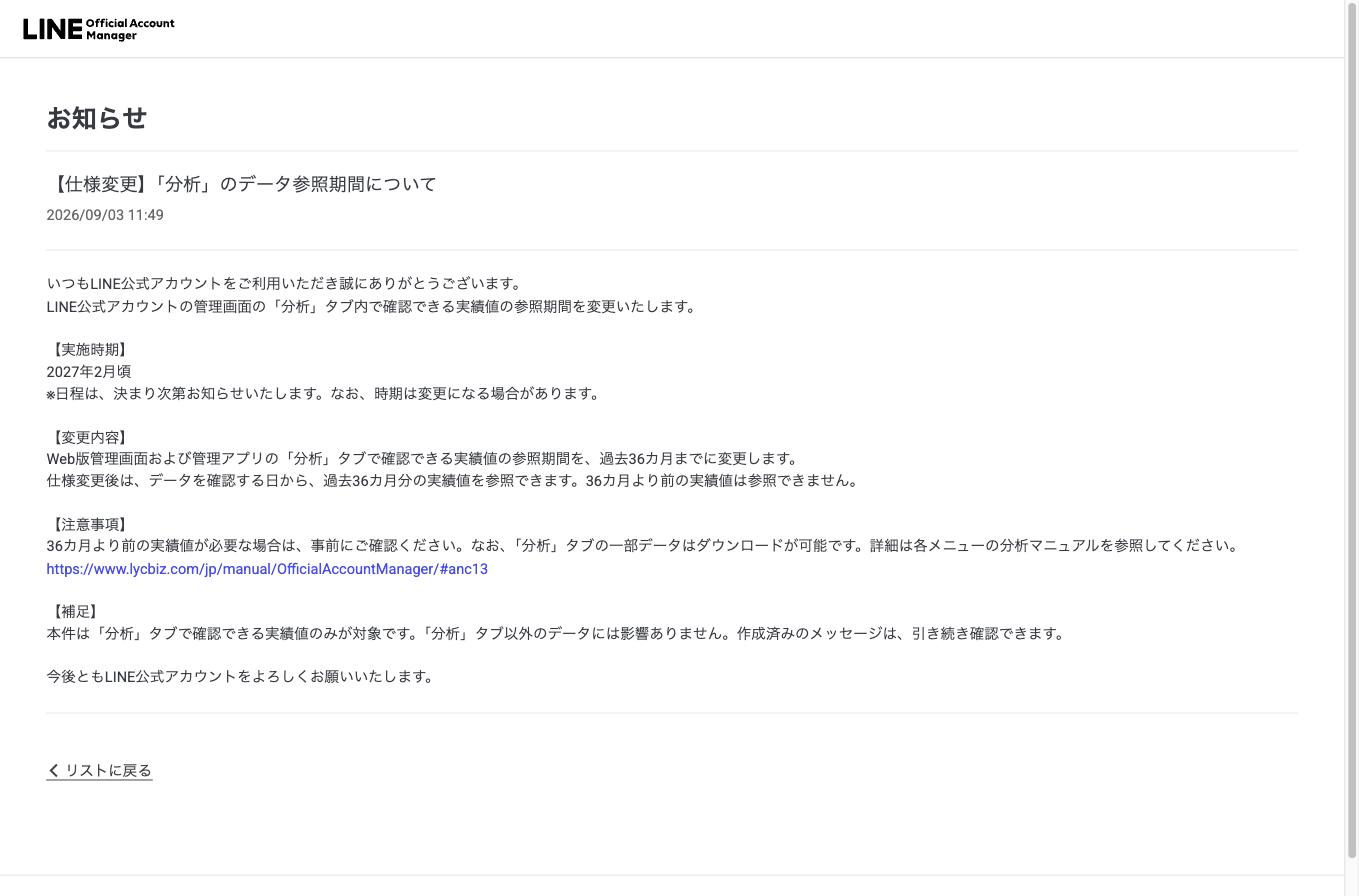Click the 【実施時期】 section heading
Viewport: 1359px width, 896px height.
(x=89, y=350)
